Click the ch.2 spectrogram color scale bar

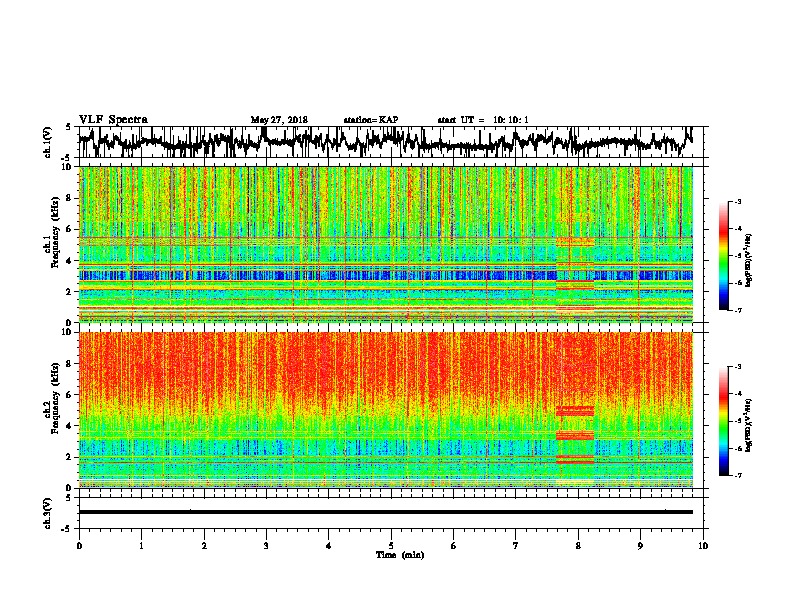724,421
